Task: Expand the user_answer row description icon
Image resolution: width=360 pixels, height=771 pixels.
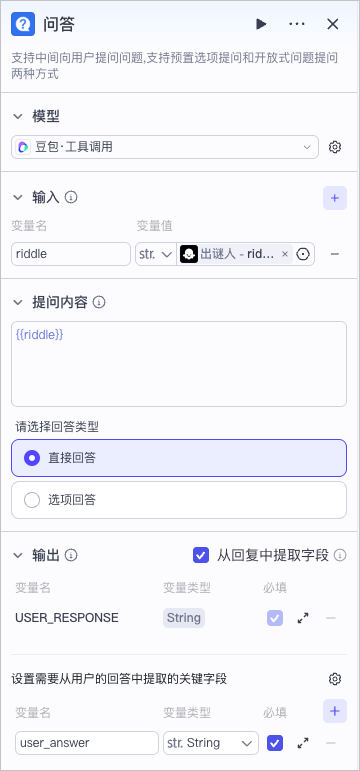Action: tap(303, 743)
